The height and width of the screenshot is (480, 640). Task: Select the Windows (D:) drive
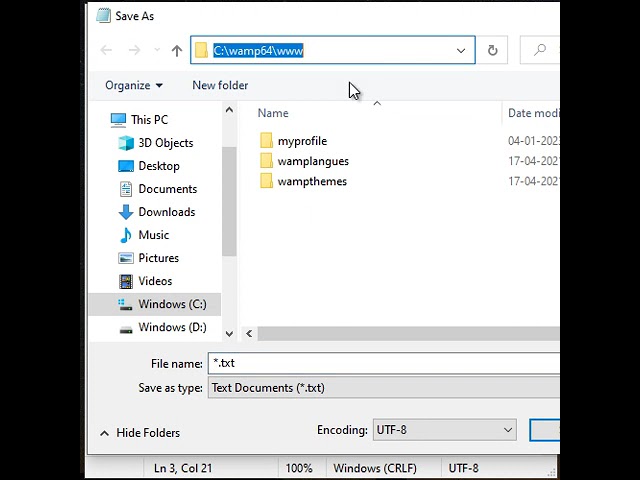tap(171, 327)
